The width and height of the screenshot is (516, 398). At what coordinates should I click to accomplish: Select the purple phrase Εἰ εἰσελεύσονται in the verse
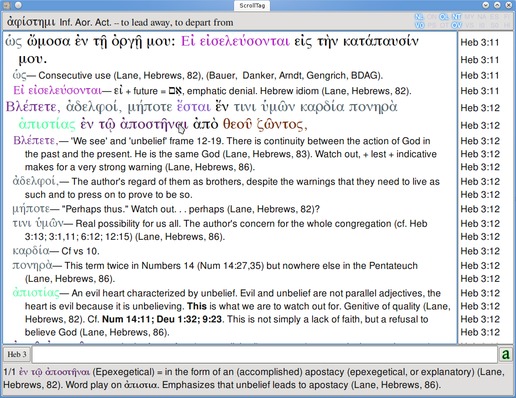(235, 41)
